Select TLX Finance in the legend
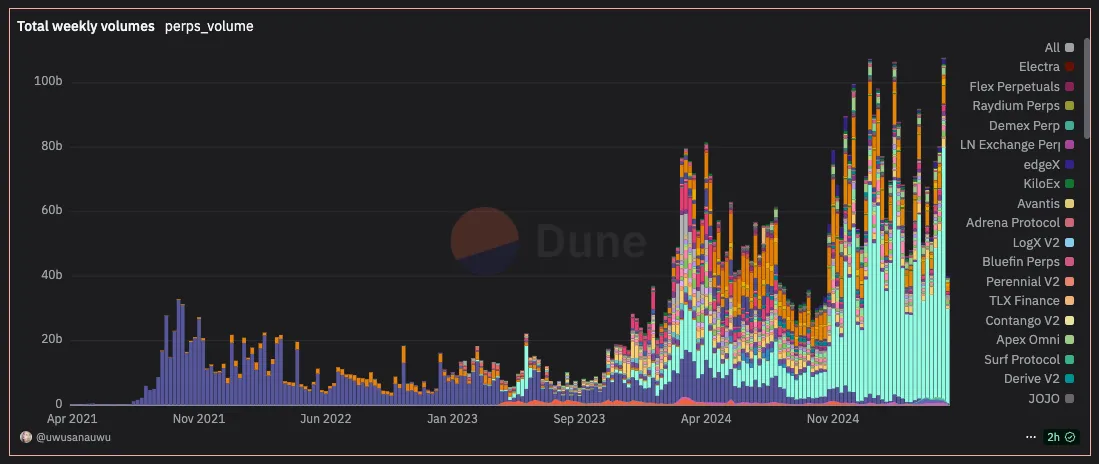 [1032, 301]
